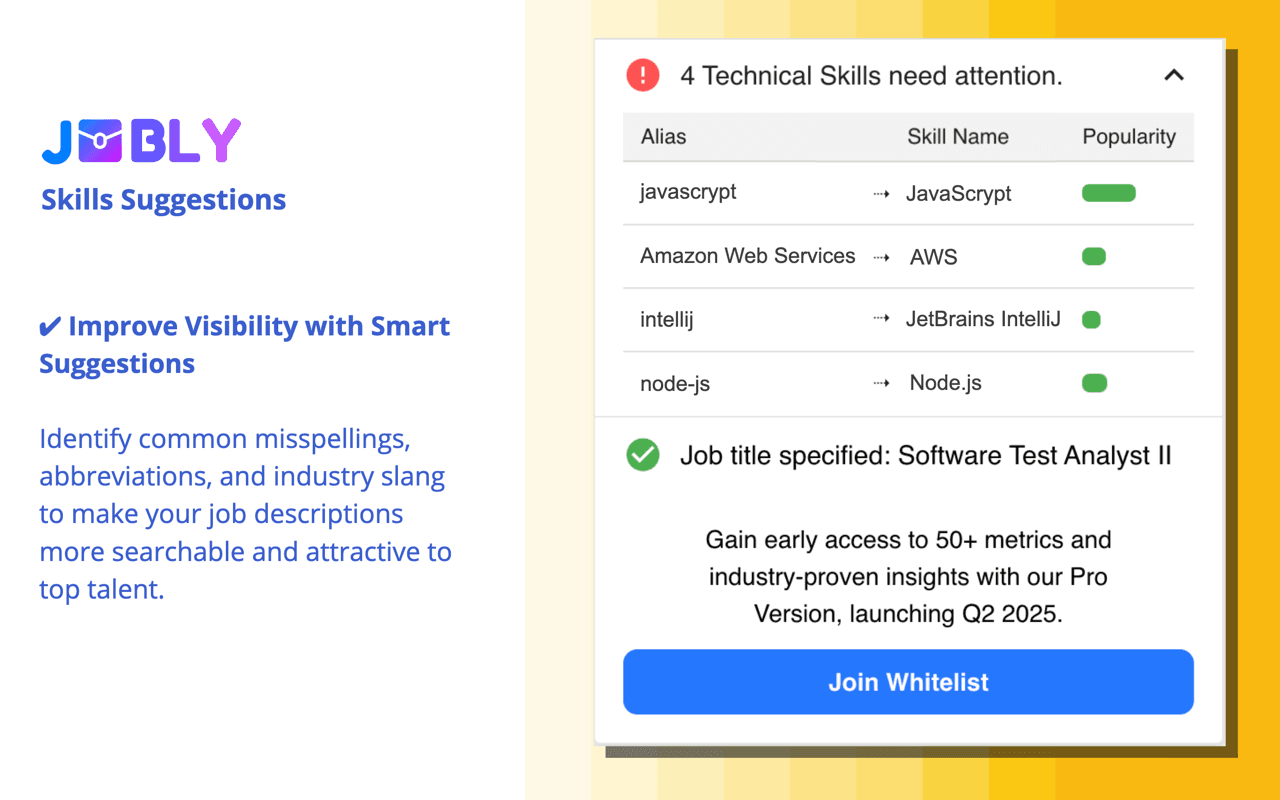Click the red alert exclamation icon
The height and width of the screenshot is (800, 1280).
tap(643, 75)
